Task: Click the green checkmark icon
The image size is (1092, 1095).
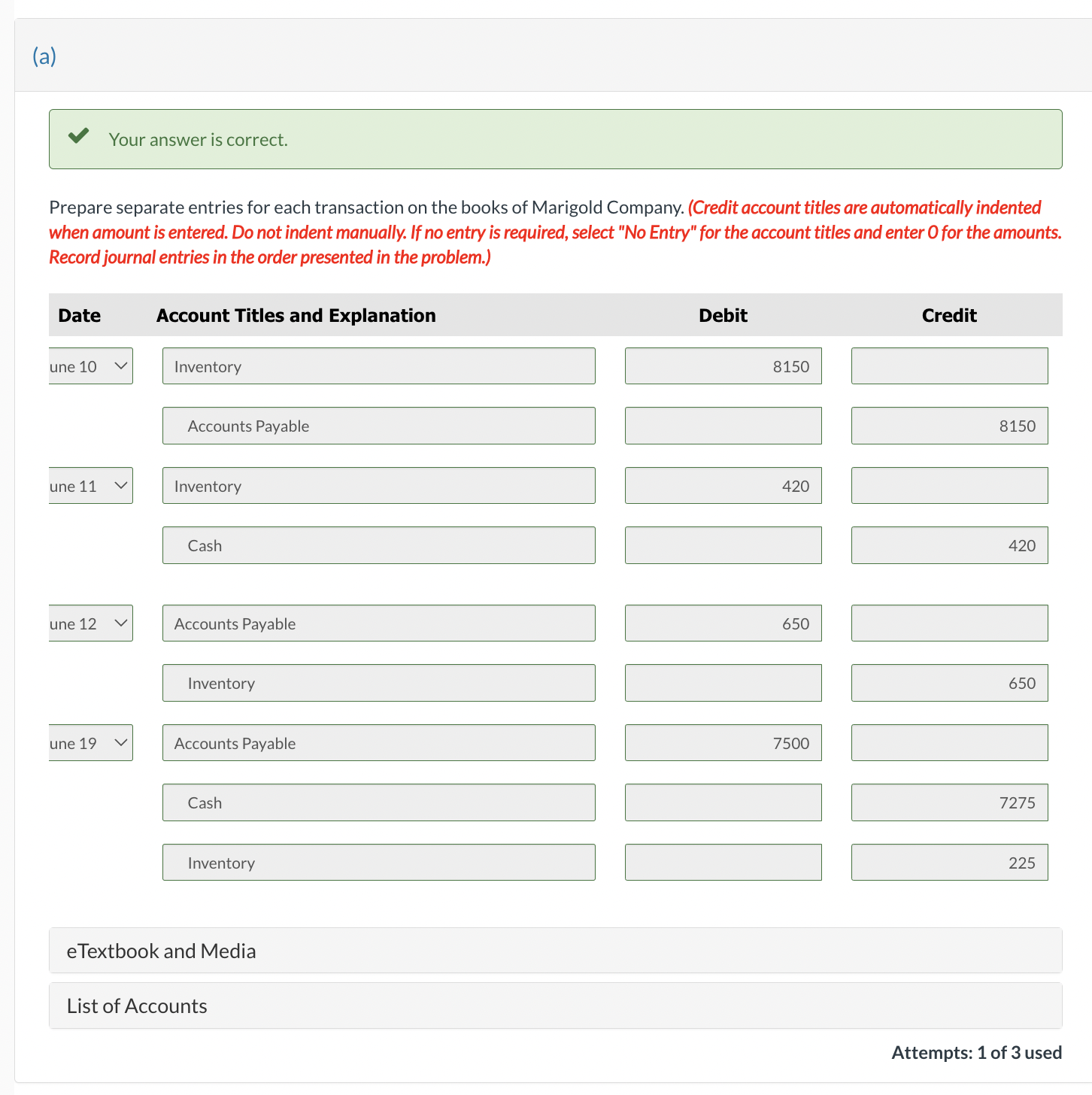Action: [x=78, y=137]
